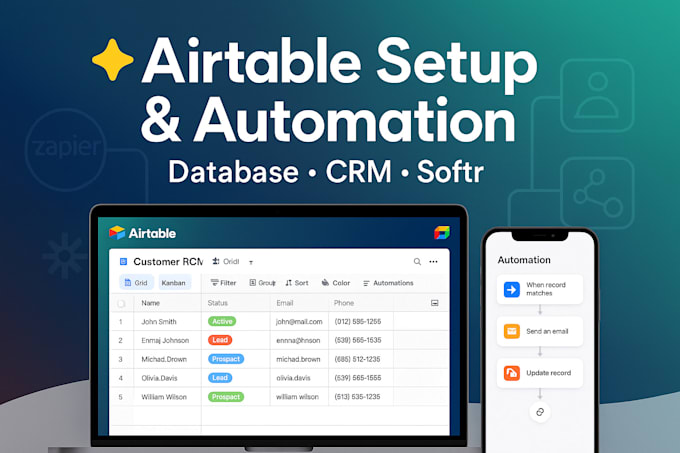Click the Airtable logo in laptop header
680x453 pixels.
pyautogui.click(x=143, y=233)
